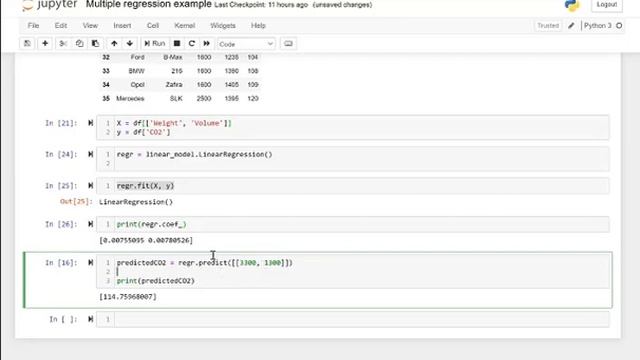Screen dimensions: 640x360
Task: Click the print(predictedCO2) code line
Action: (156, 281)
